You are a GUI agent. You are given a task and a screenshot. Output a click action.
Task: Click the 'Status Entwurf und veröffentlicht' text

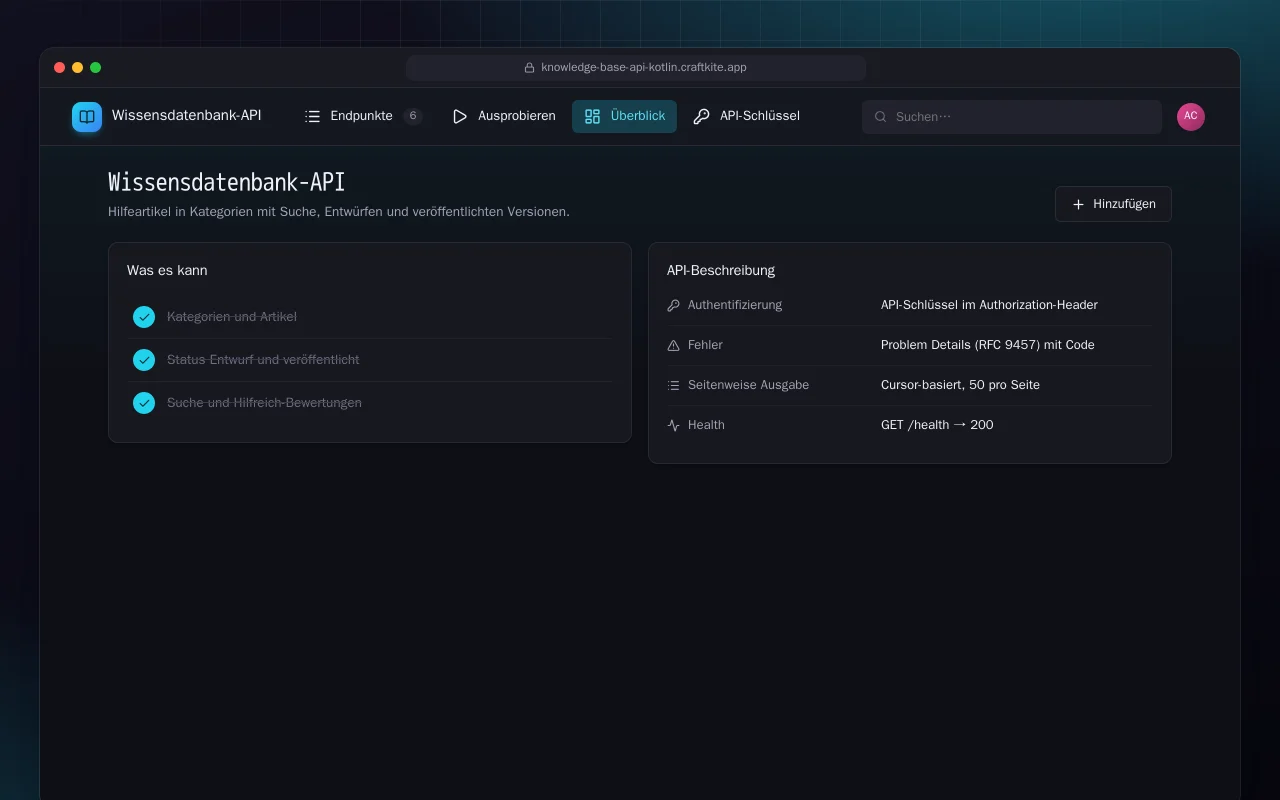click(x=263, y=360)
